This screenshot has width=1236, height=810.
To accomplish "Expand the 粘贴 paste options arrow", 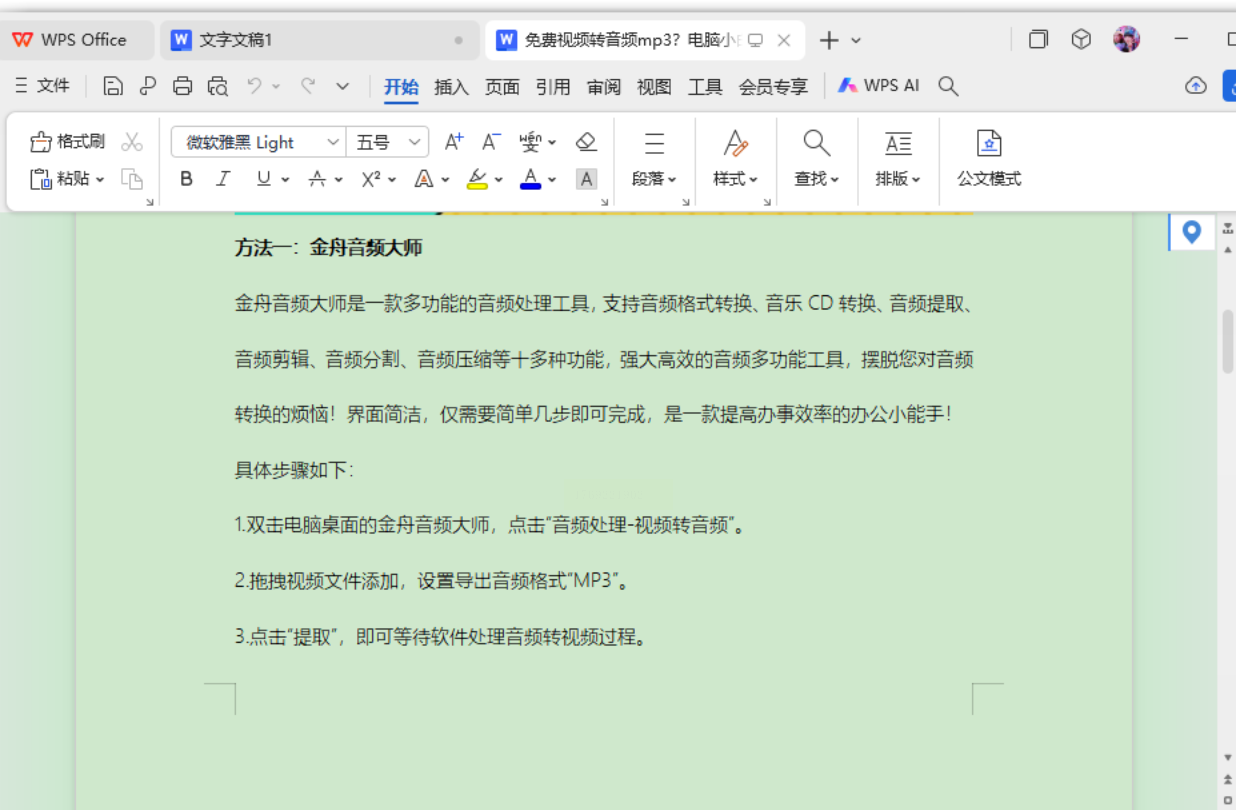I will (100, 180).
